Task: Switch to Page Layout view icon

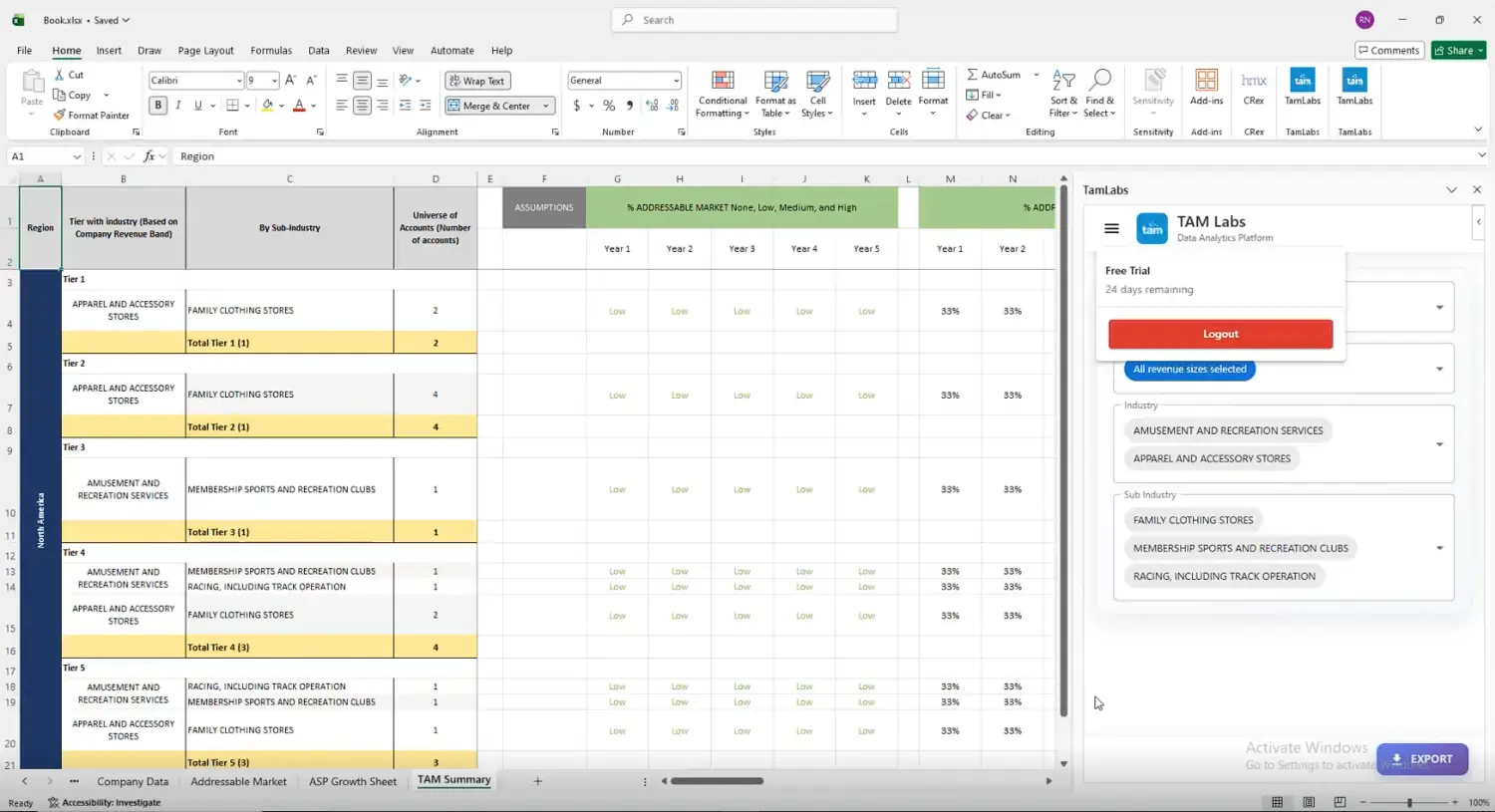Action: pos(1309,802)
